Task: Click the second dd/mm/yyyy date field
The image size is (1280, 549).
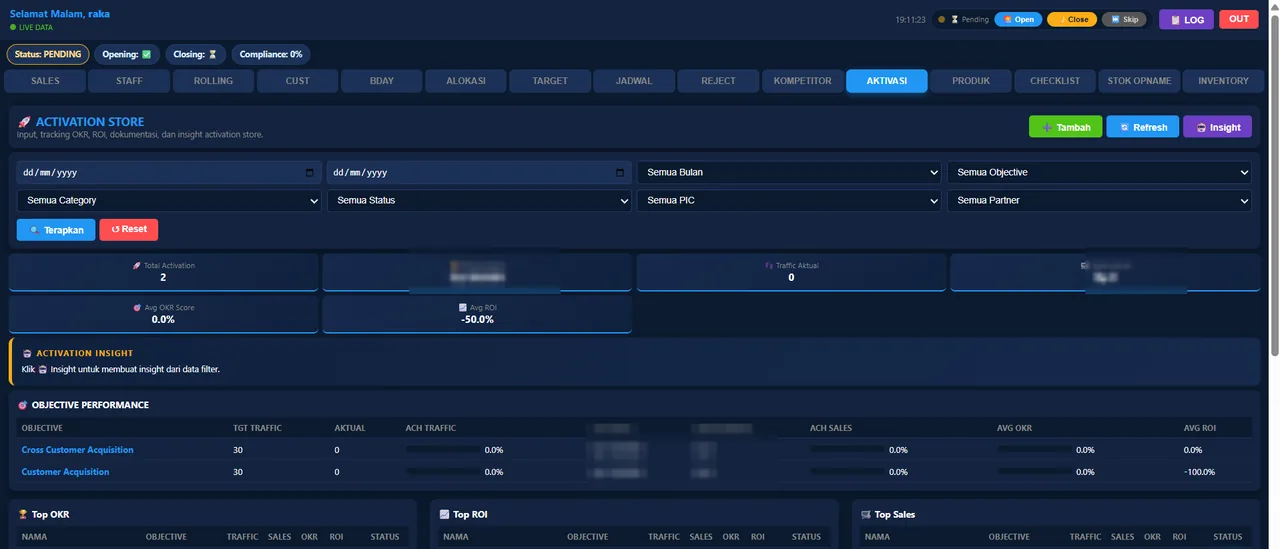Action: [479, 172]
